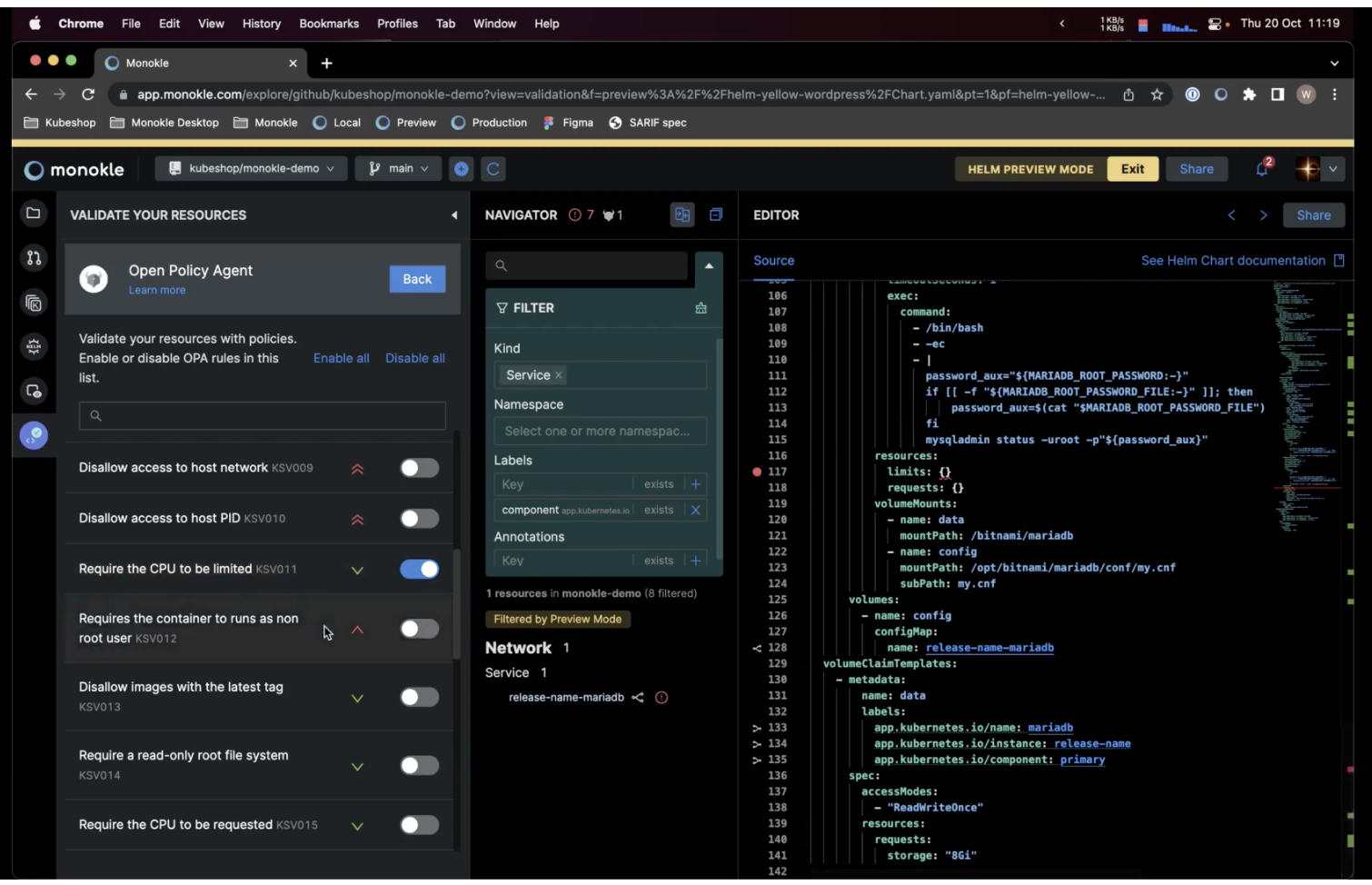
Task: Open the dropdown arrow next to avatar
Action: tap(1333, 169)
